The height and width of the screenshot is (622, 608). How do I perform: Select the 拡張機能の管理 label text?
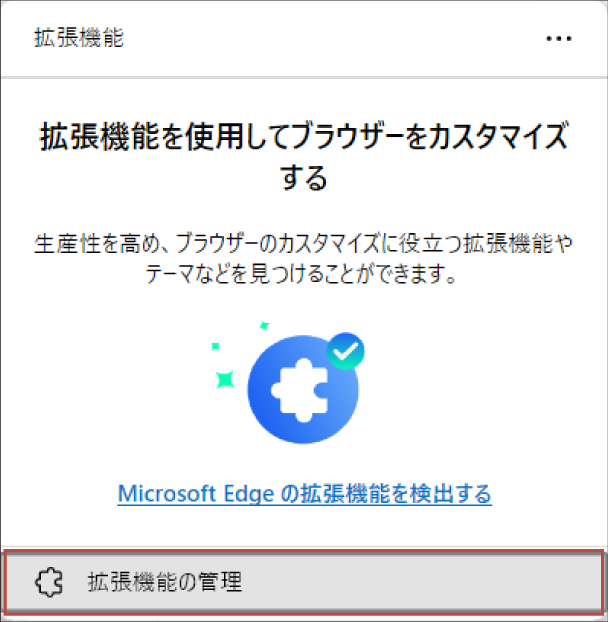tap(165, 582)
